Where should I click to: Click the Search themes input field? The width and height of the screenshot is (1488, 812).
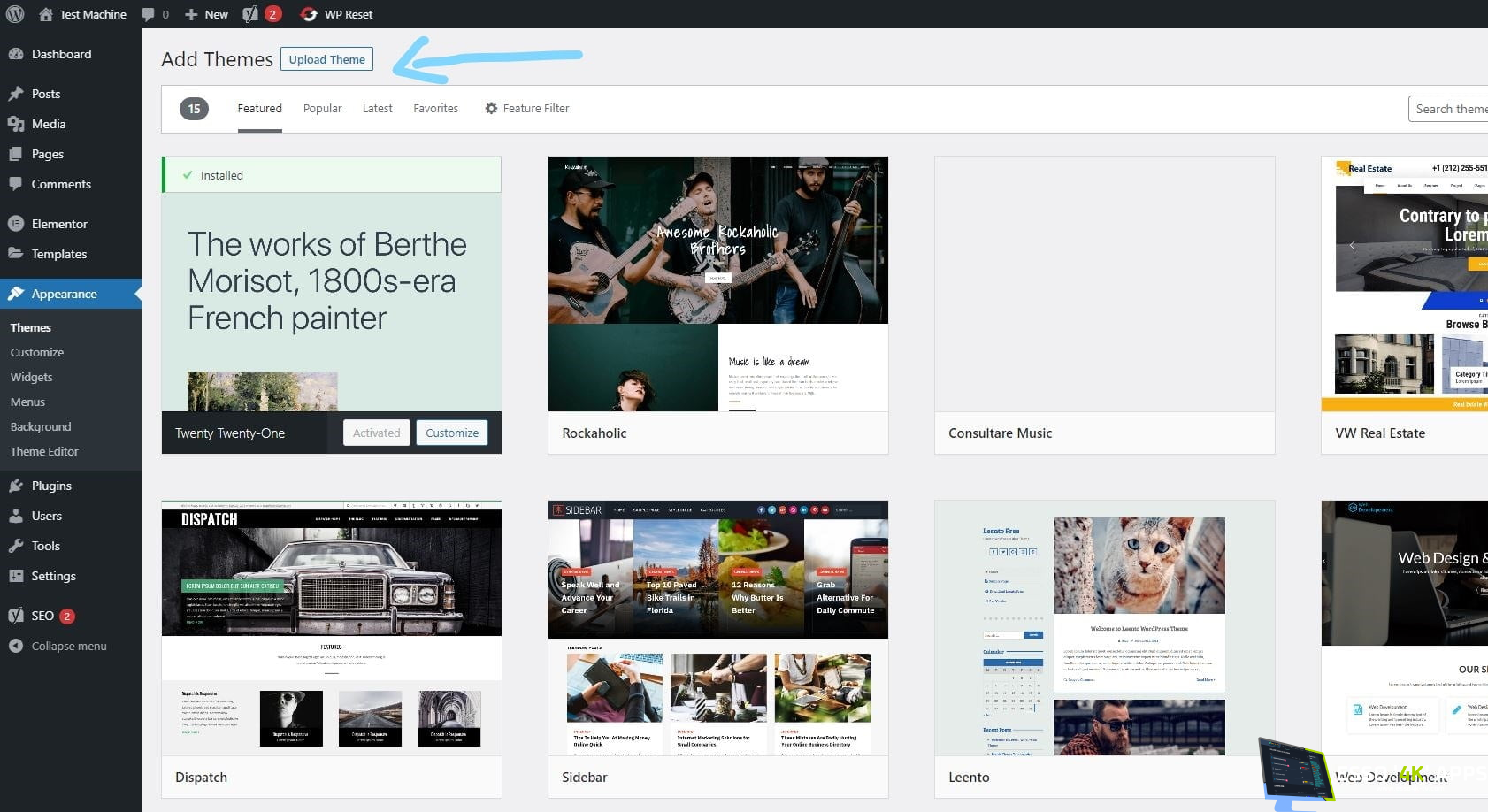tap(1448, 109)
